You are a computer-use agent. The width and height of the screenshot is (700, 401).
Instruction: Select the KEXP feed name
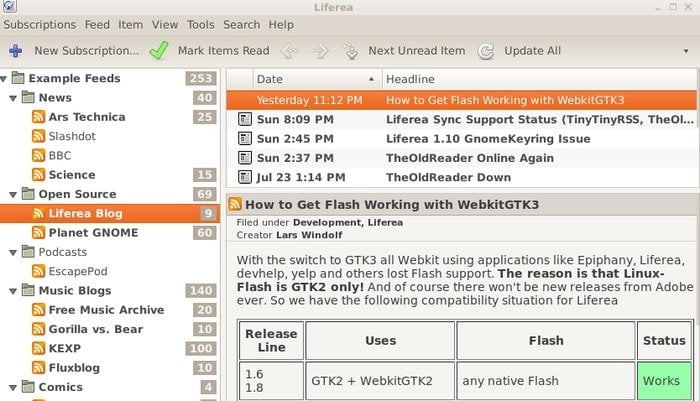tap(65, 348)
